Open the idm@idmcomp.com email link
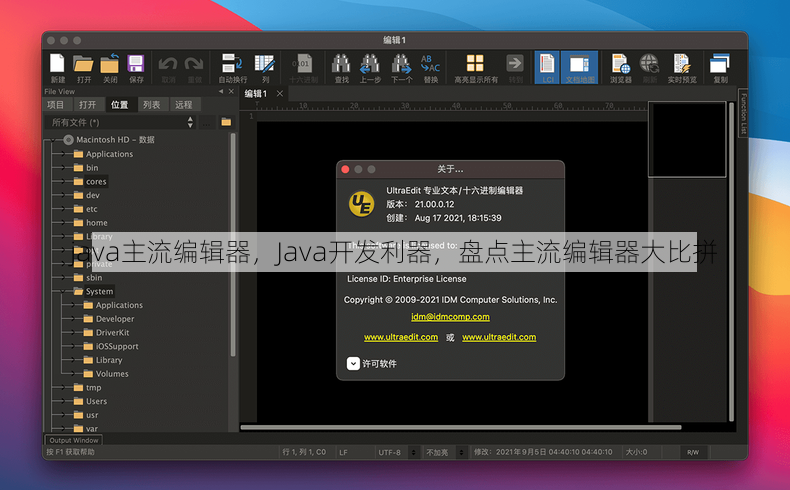 coord(450,317)
